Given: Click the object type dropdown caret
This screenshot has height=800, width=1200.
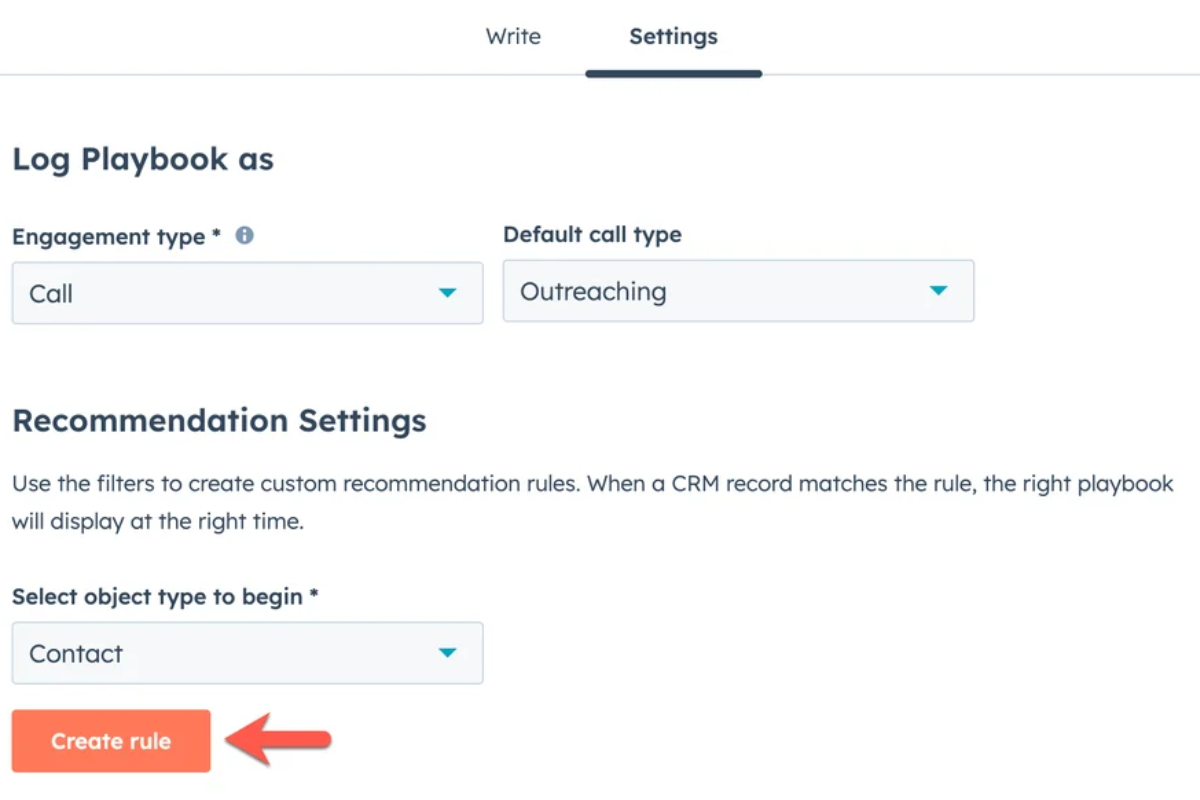Looking at the screenshot, I should 448,653.
